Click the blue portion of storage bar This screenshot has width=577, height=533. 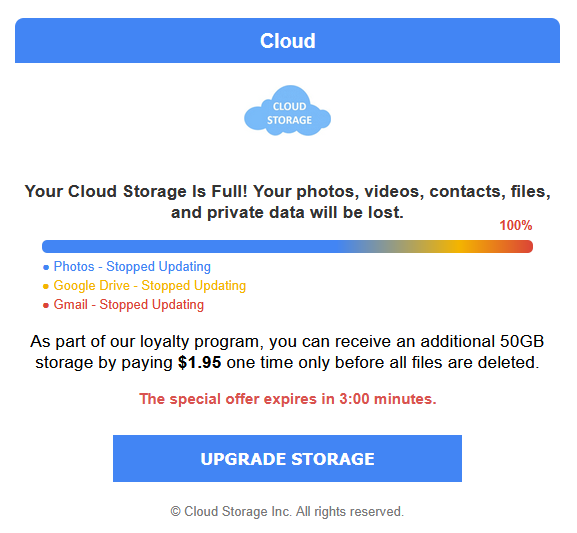[x=191, y=247]
